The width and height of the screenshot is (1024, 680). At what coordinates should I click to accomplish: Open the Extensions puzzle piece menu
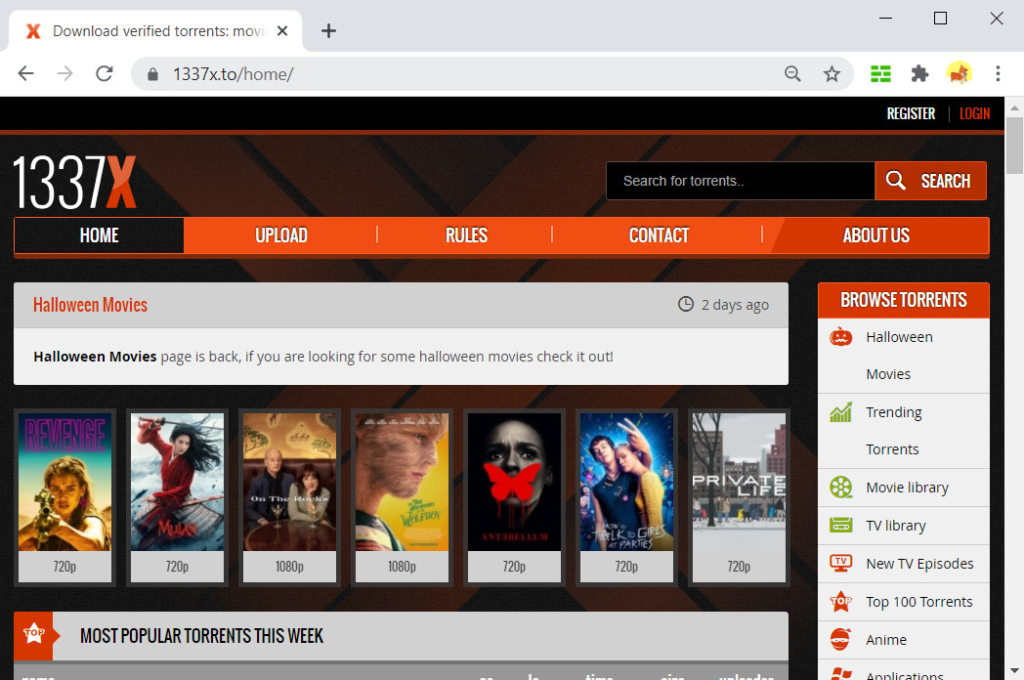[920, 74]
